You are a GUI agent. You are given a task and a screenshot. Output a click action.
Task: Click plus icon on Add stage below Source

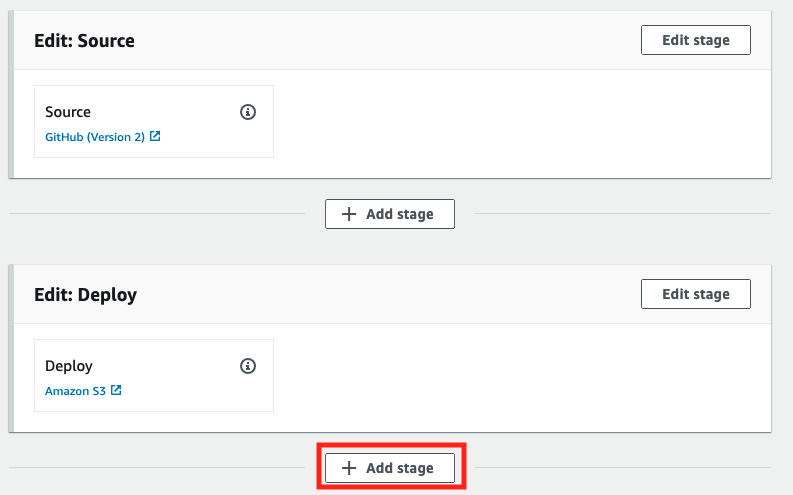349,214
